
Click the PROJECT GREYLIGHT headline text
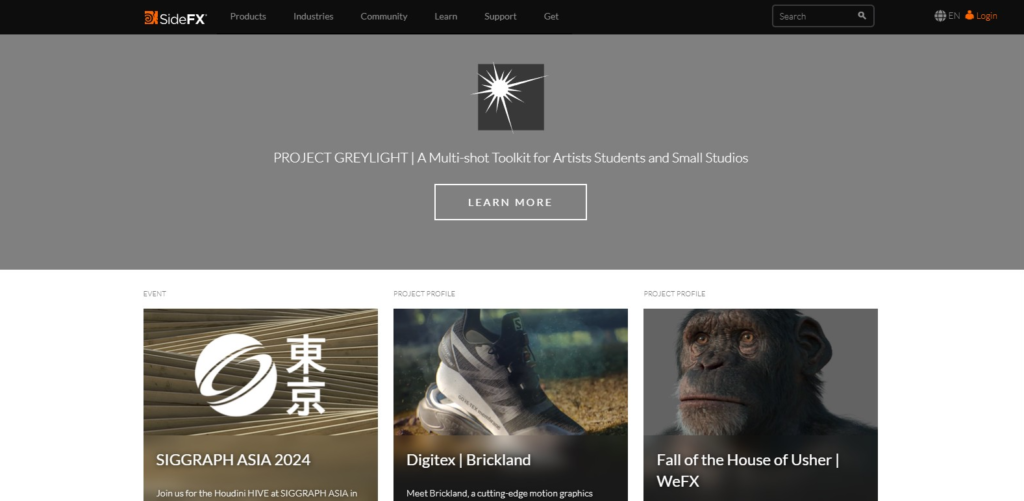coord(511,158)
